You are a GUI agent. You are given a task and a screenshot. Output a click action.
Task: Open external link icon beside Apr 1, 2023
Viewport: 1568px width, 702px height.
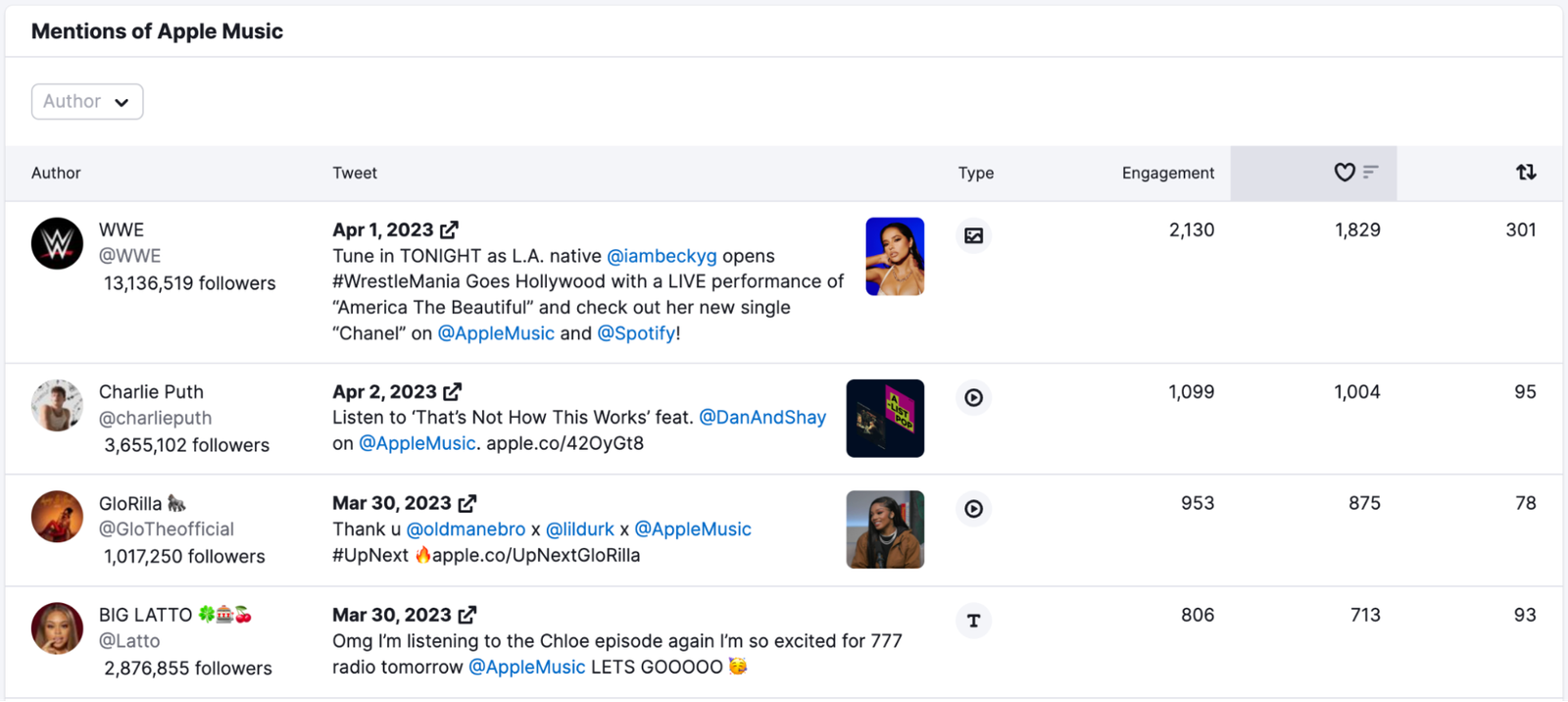click(450, 228)
